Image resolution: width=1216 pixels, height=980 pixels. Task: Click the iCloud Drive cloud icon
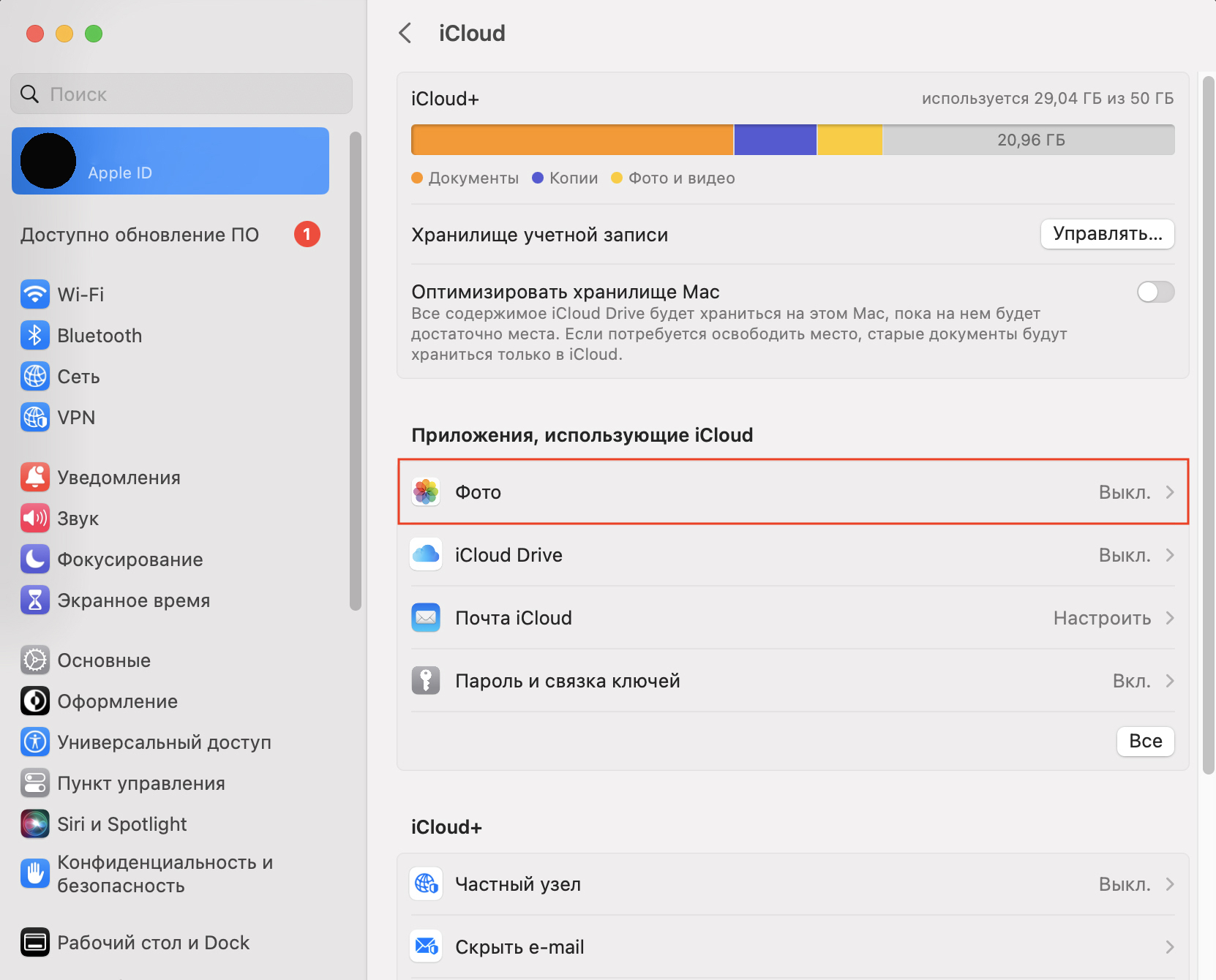[x=426, y=555]
